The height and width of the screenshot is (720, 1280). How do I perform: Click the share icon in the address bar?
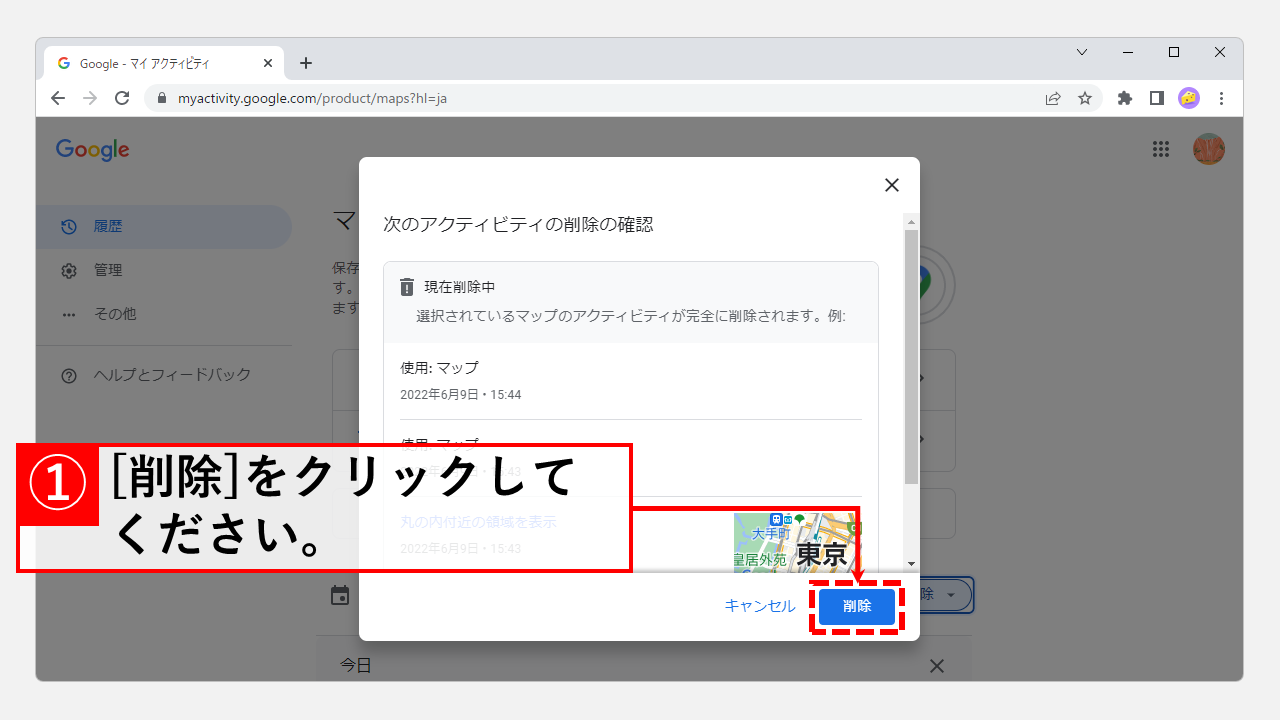(1053, 98)
